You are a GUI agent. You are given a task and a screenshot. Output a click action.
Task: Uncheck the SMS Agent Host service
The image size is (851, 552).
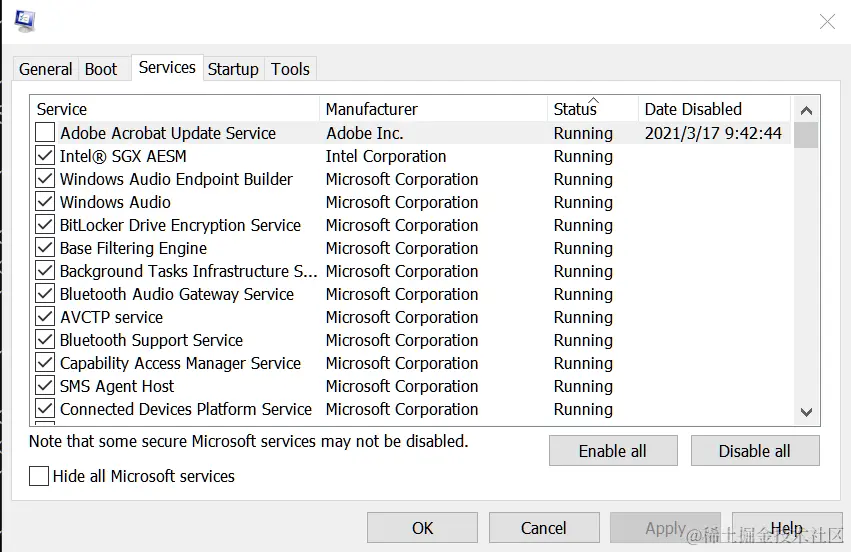(x=45, y=386)
